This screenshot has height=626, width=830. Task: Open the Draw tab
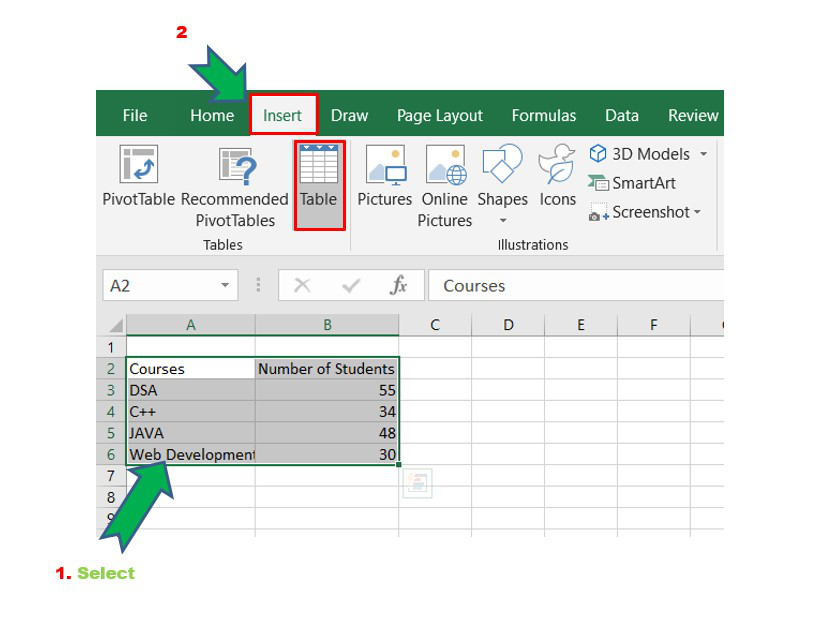(x=349, y=115)
